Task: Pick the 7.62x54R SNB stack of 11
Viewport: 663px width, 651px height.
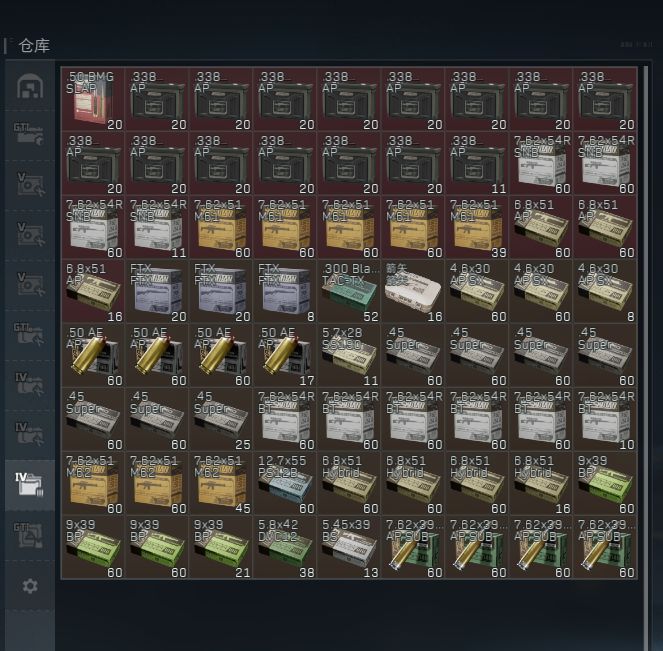Action: pos(157,227)
